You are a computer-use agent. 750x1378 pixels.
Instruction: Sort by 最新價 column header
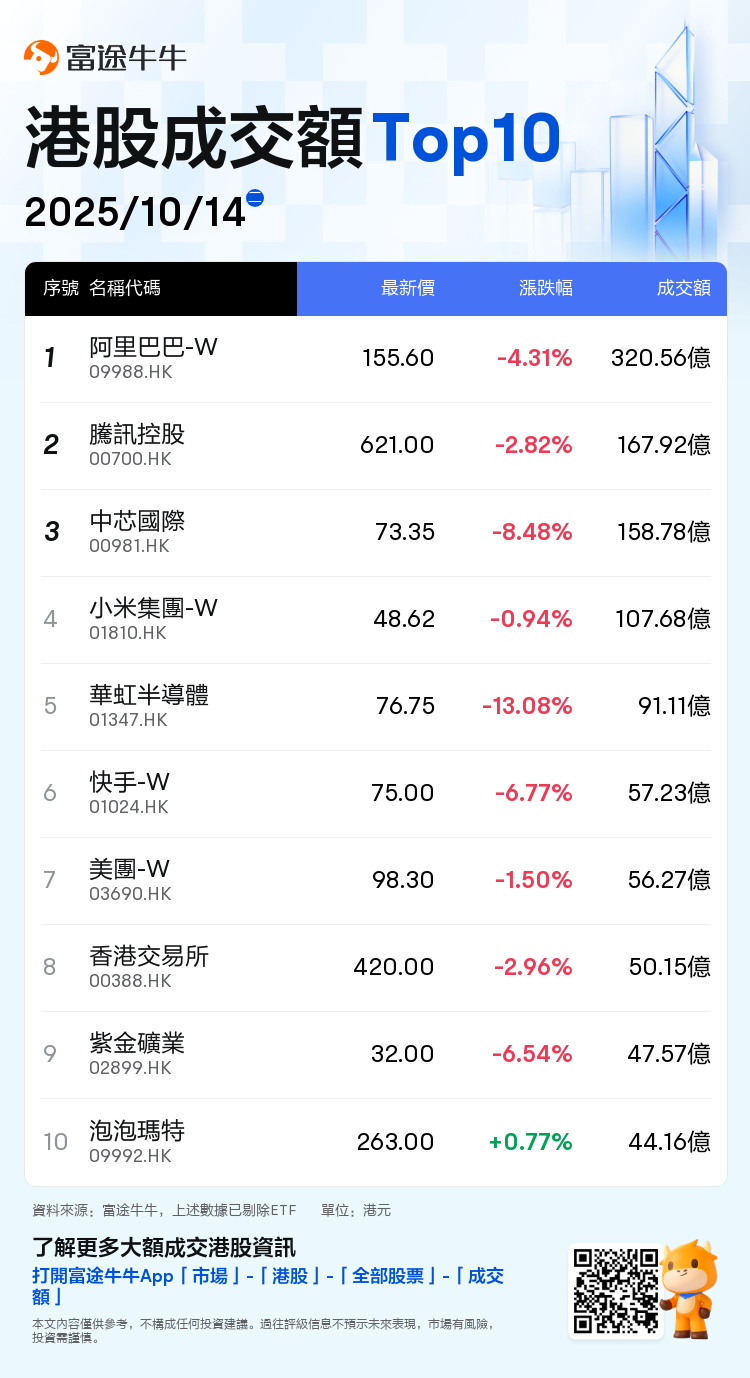tap(407, 288)
